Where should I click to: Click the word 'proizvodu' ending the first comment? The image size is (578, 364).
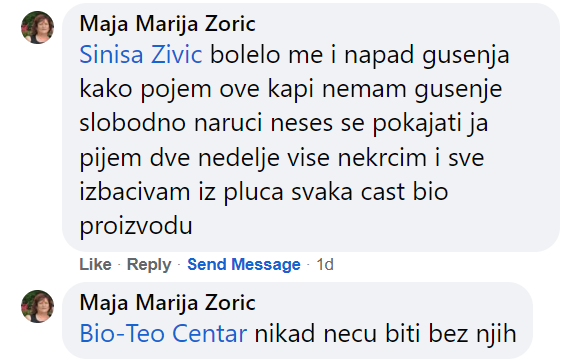(x=136, y=225)
